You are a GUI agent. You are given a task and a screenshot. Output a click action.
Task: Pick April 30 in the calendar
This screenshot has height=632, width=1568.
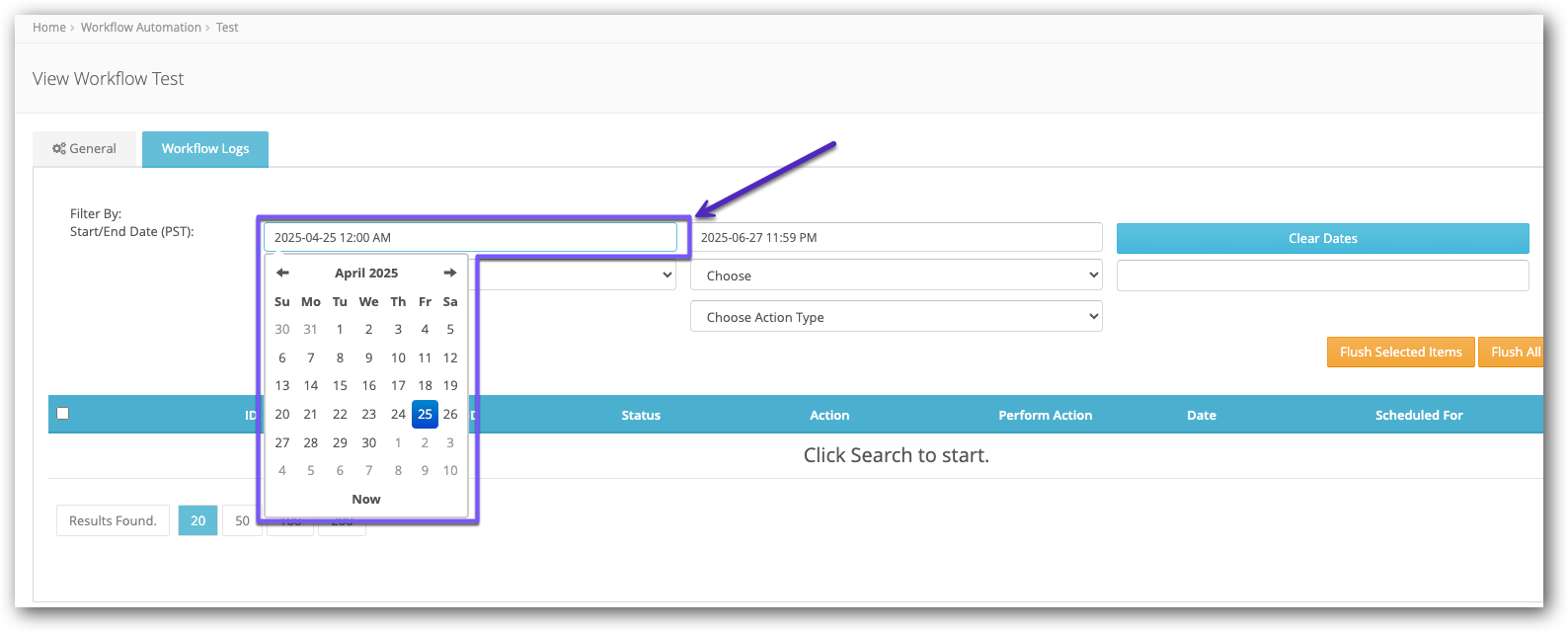368,442
